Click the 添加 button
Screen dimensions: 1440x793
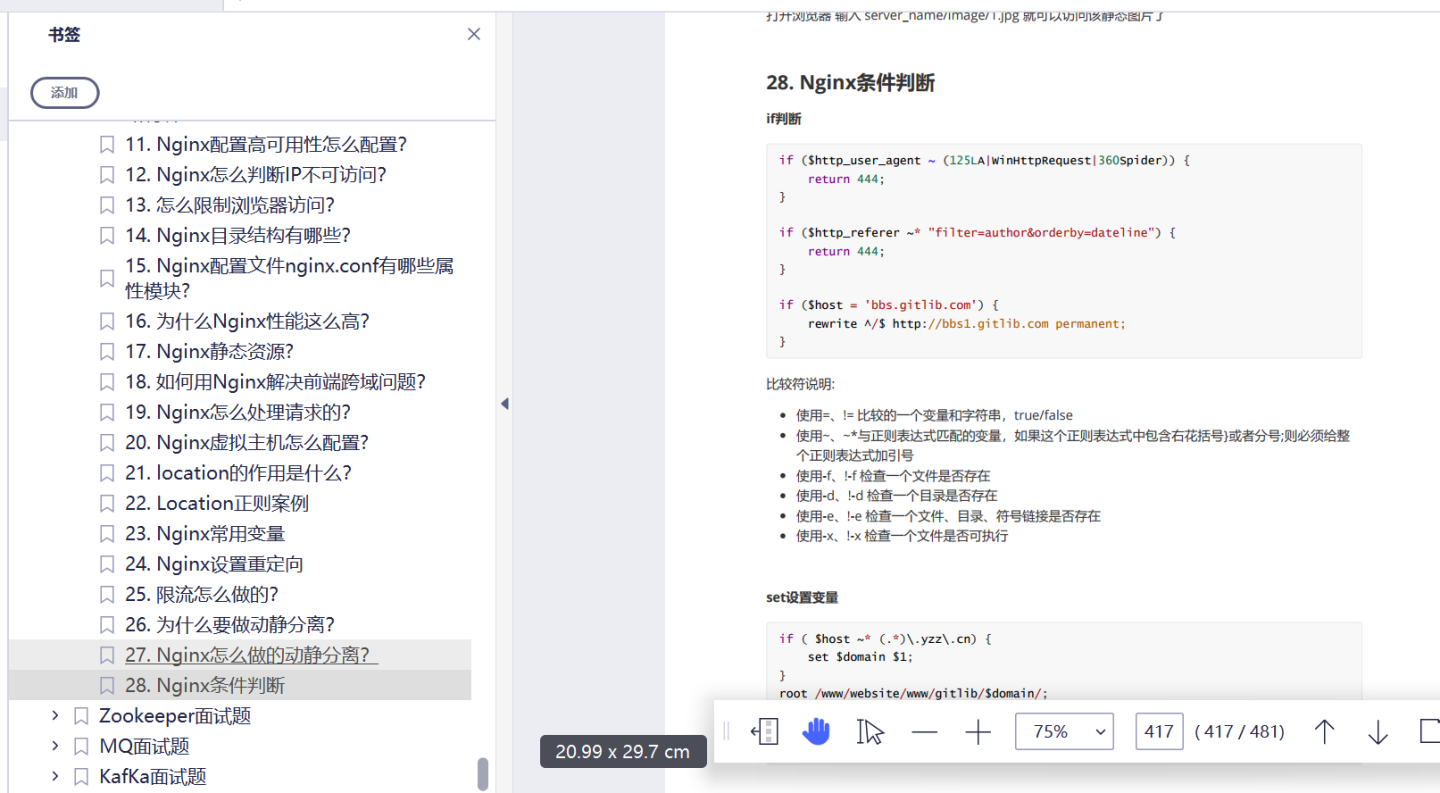click(x=65, y=92)
